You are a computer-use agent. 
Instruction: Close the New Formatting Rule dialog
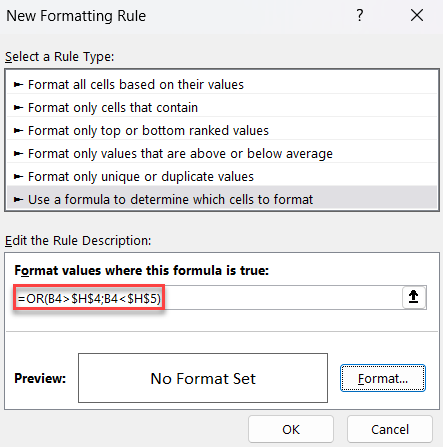[417, 15]
